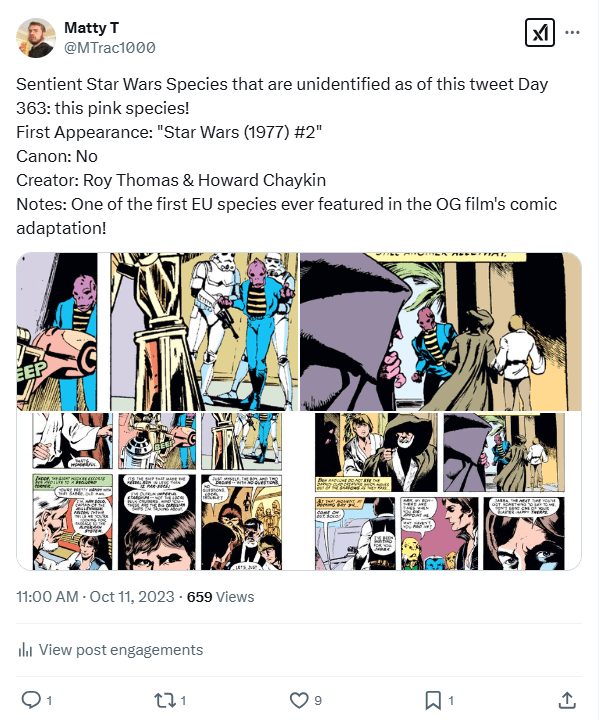Bookmark this tweet
Viewport: 600px width, 720px height.
(x=432, y=699)
